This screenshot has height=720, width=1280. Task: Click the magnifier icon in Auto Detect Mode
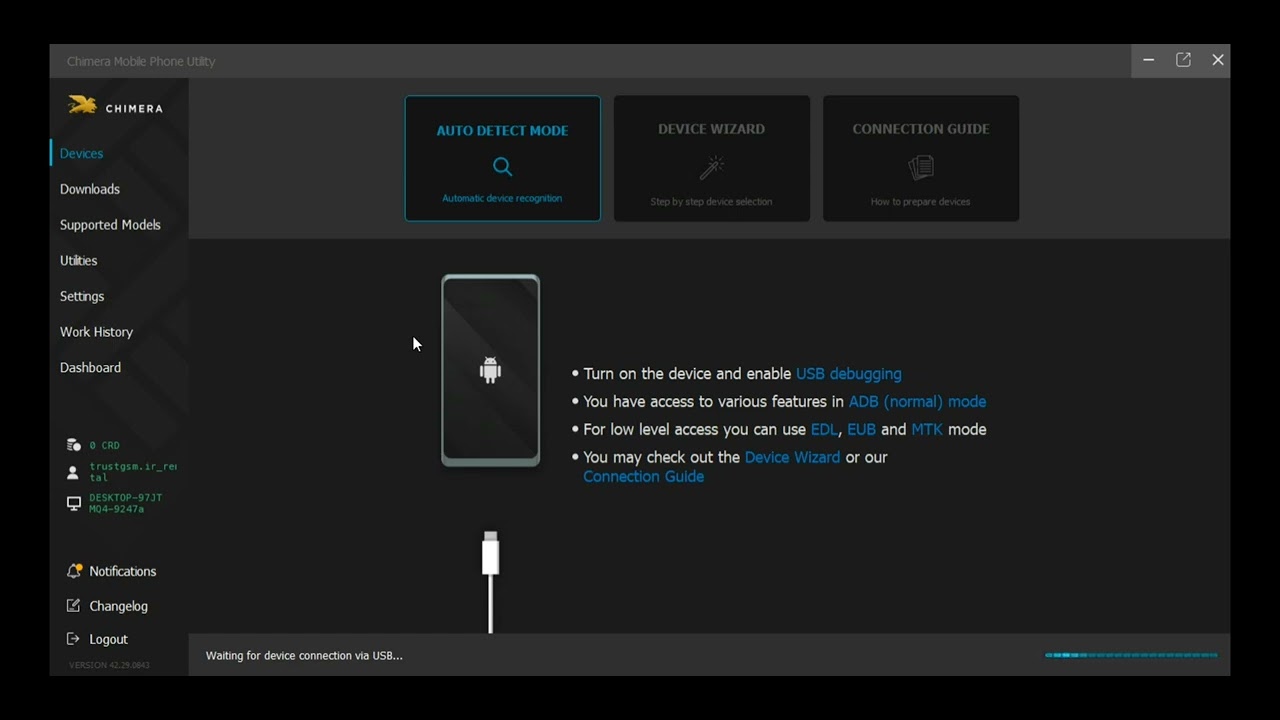point(502,166)
